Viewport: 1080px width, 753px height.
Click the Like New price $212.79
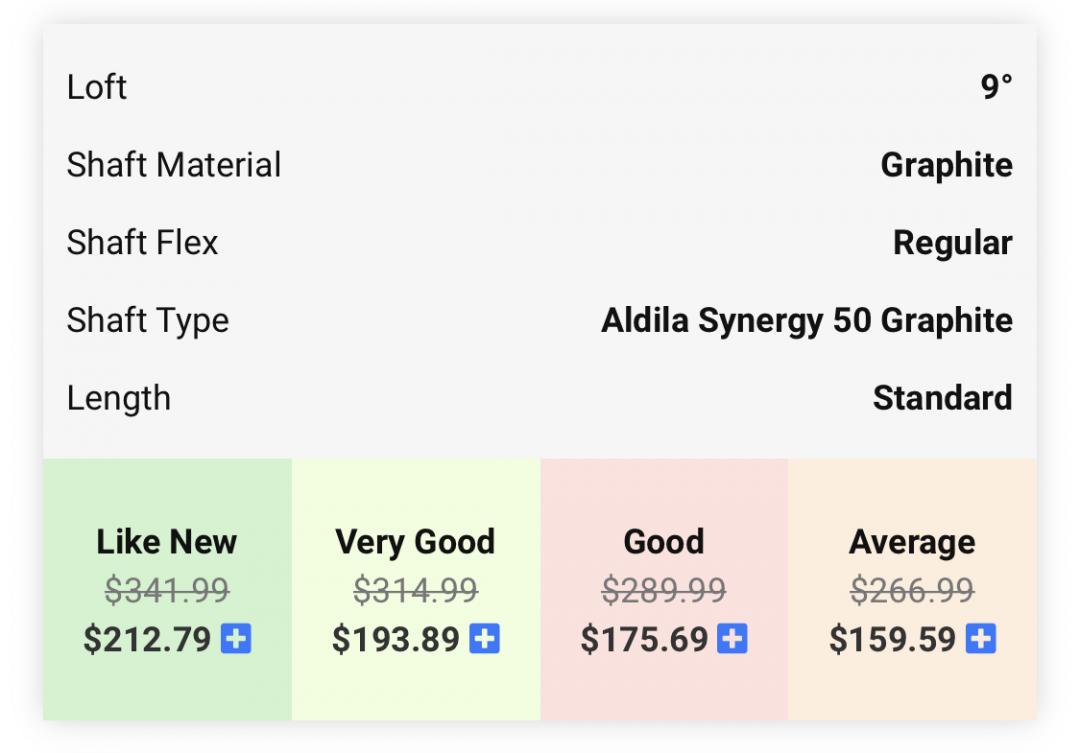[x=147, y=639]
